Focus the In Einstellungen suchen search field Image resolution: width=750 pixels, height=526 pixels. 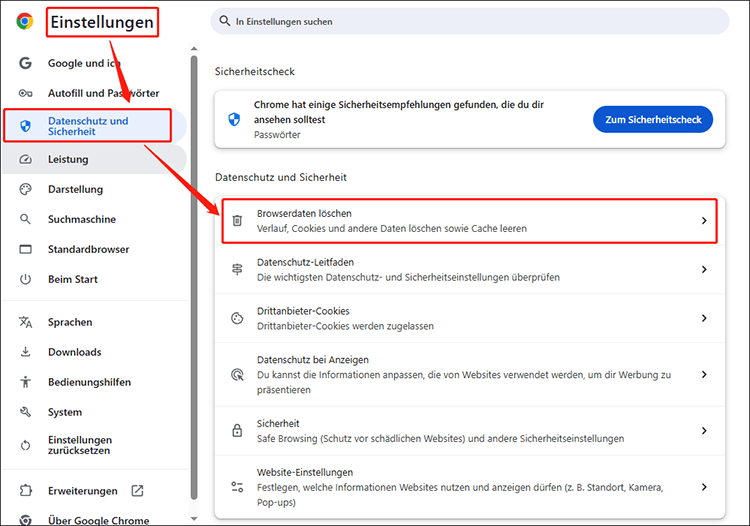click(470, 21)
